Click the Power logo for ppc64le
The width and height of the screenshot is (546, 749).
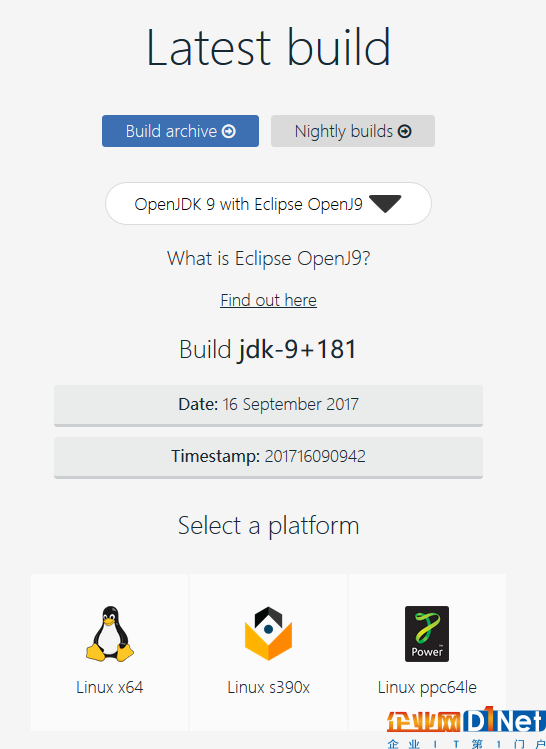(427, 634)
